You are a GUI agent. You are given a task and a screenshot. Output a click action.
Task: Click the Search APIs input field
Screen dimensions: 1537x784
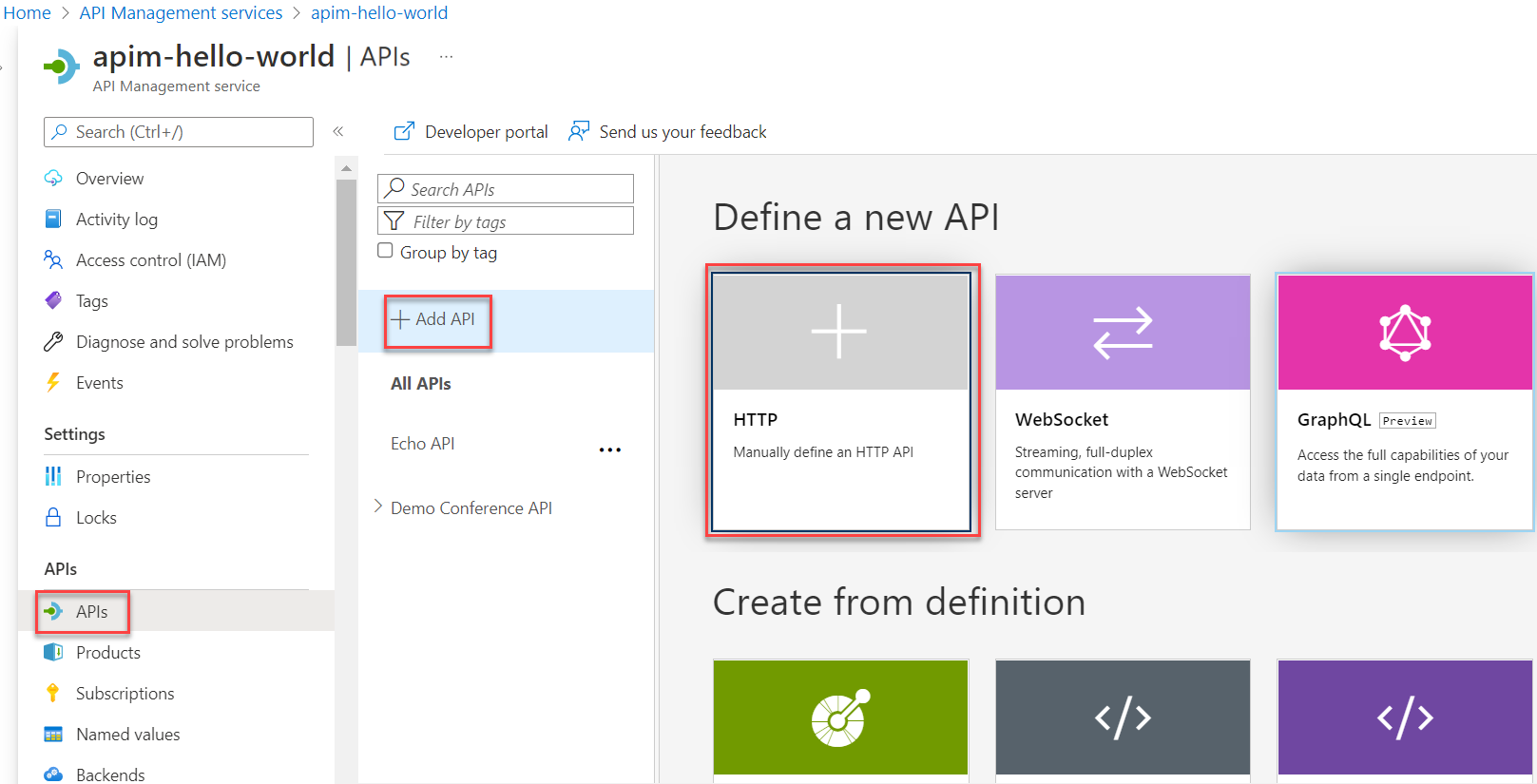(x=506, y=188)
